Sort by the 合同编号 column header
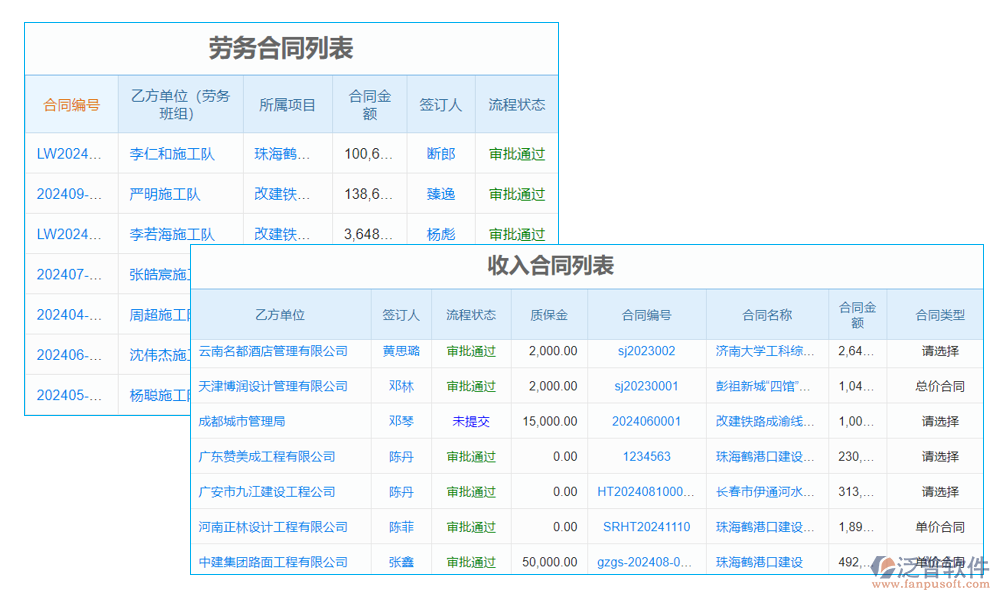1000x600 pixels. (70, 104)
